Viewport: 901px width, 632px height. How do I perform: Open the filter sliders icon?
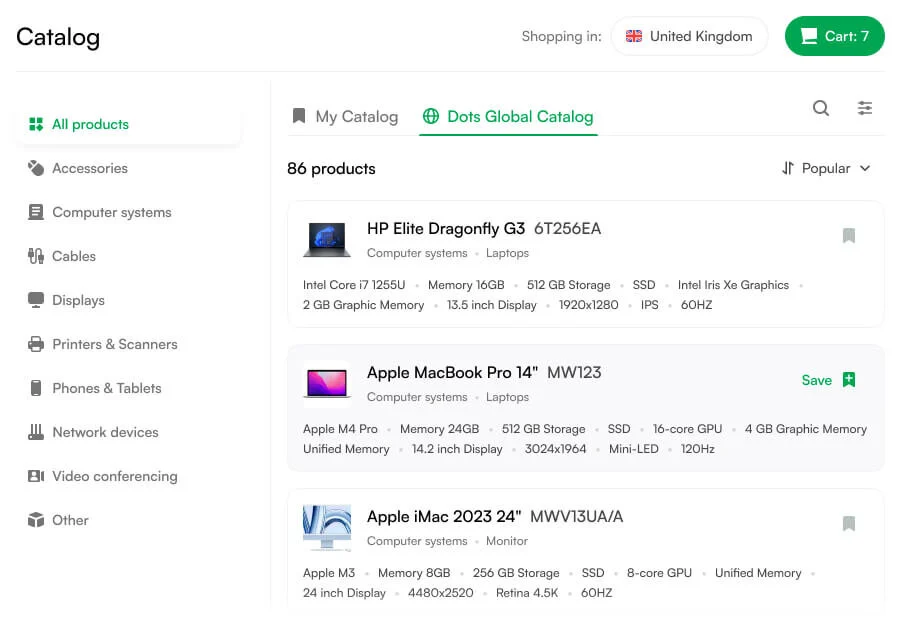pos(865,108)
